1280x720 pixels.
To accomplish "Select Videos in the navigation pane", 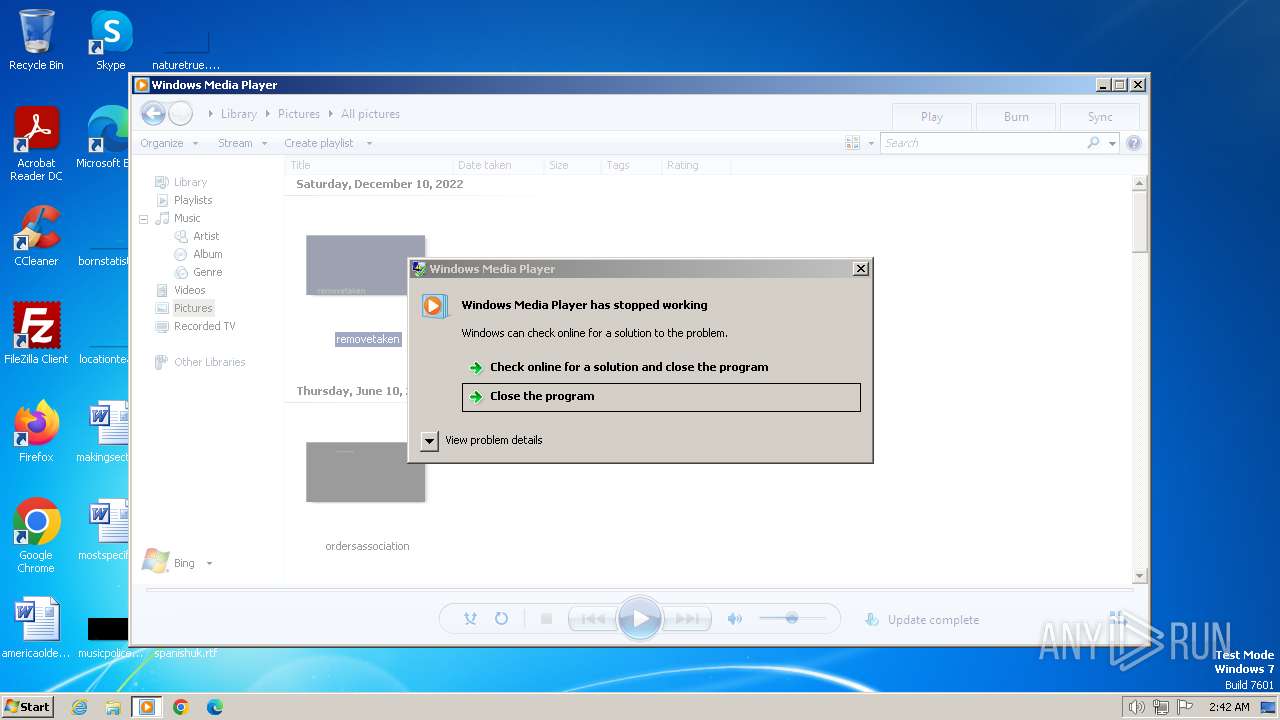I will click(190, 290).
